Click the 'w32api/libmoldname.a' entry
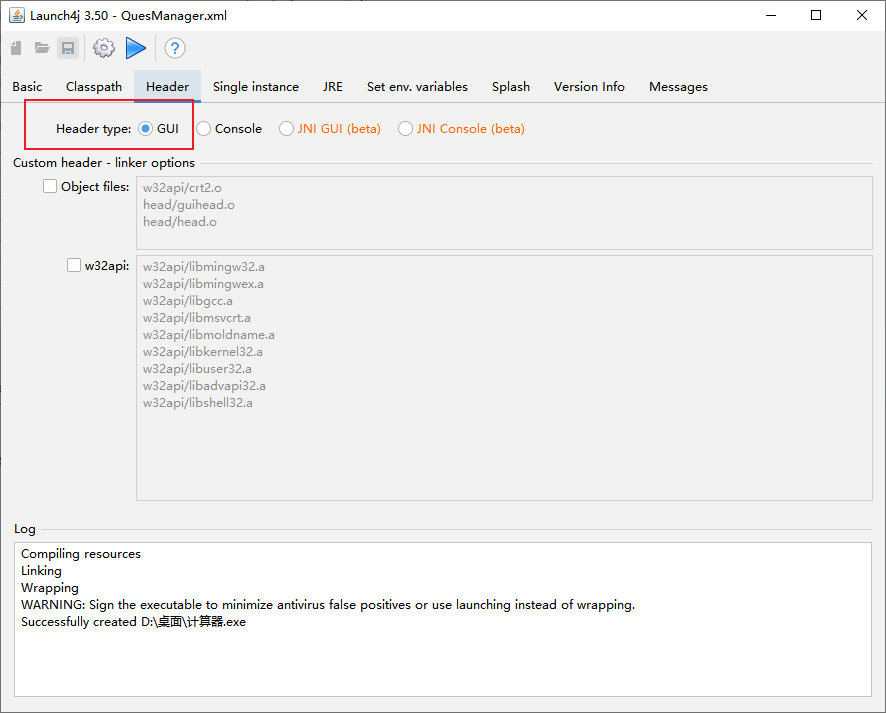Image resolution: width=886 pixels, height=713 pixels. [x=209, y=335]
